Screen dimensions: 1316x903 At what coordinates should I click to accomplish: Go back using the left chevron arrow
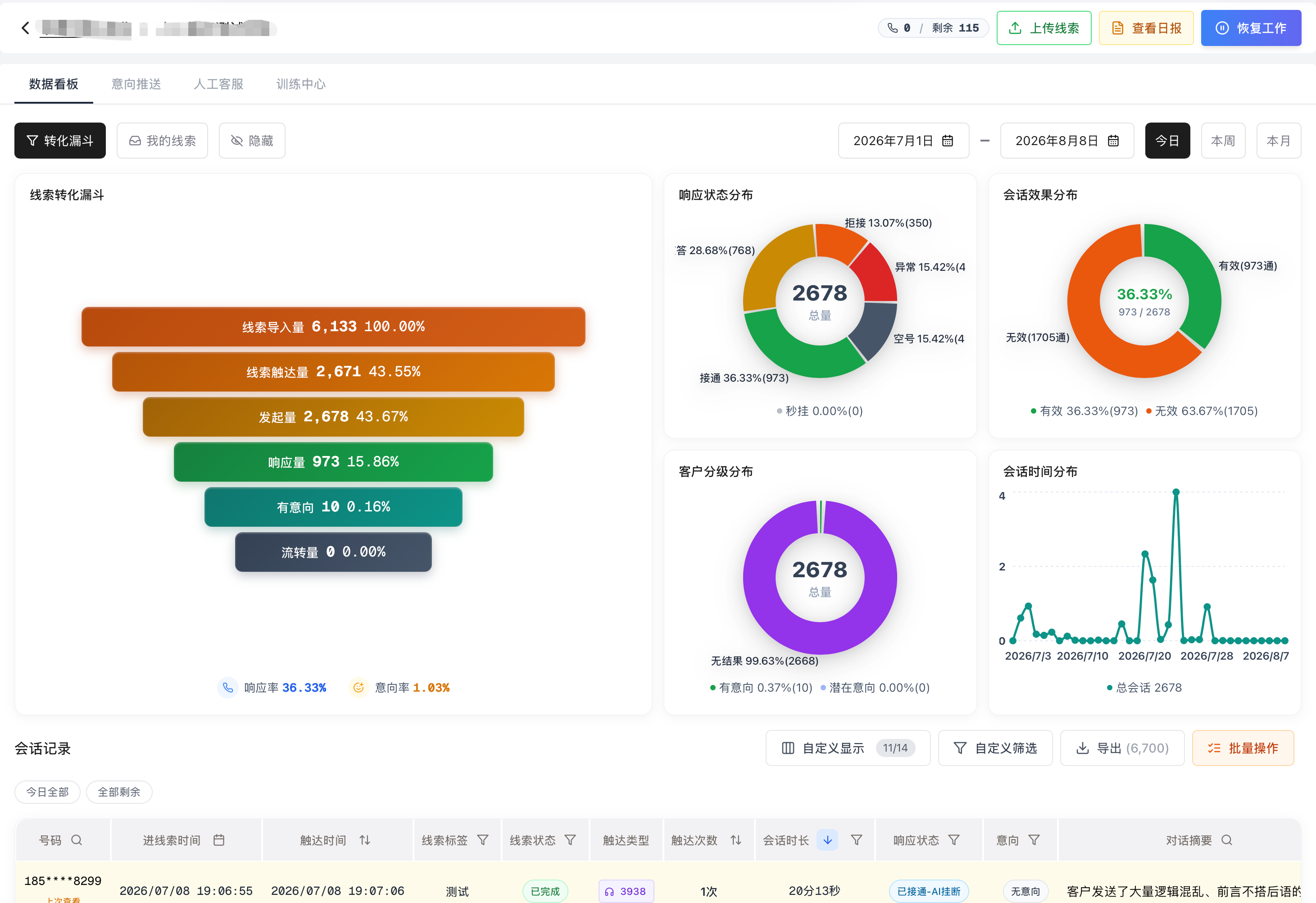[25, 28]
